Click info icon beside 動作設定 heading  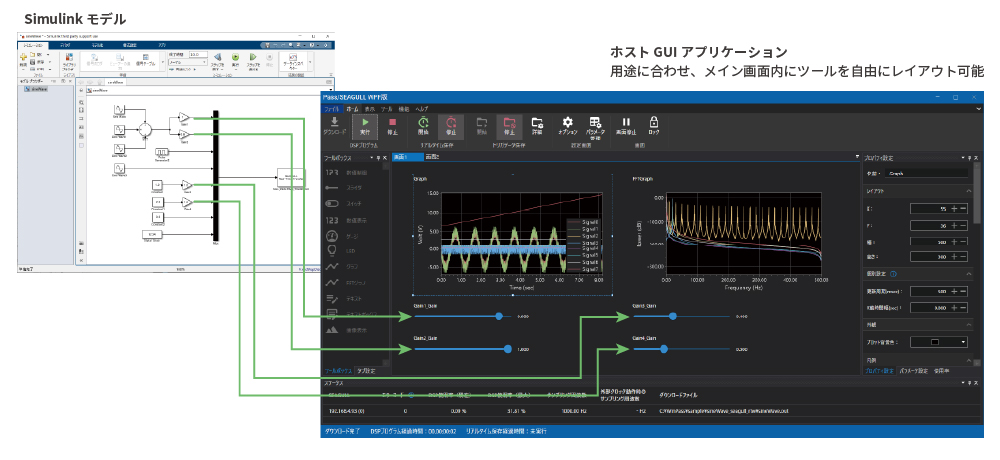(x=893, y=274)
